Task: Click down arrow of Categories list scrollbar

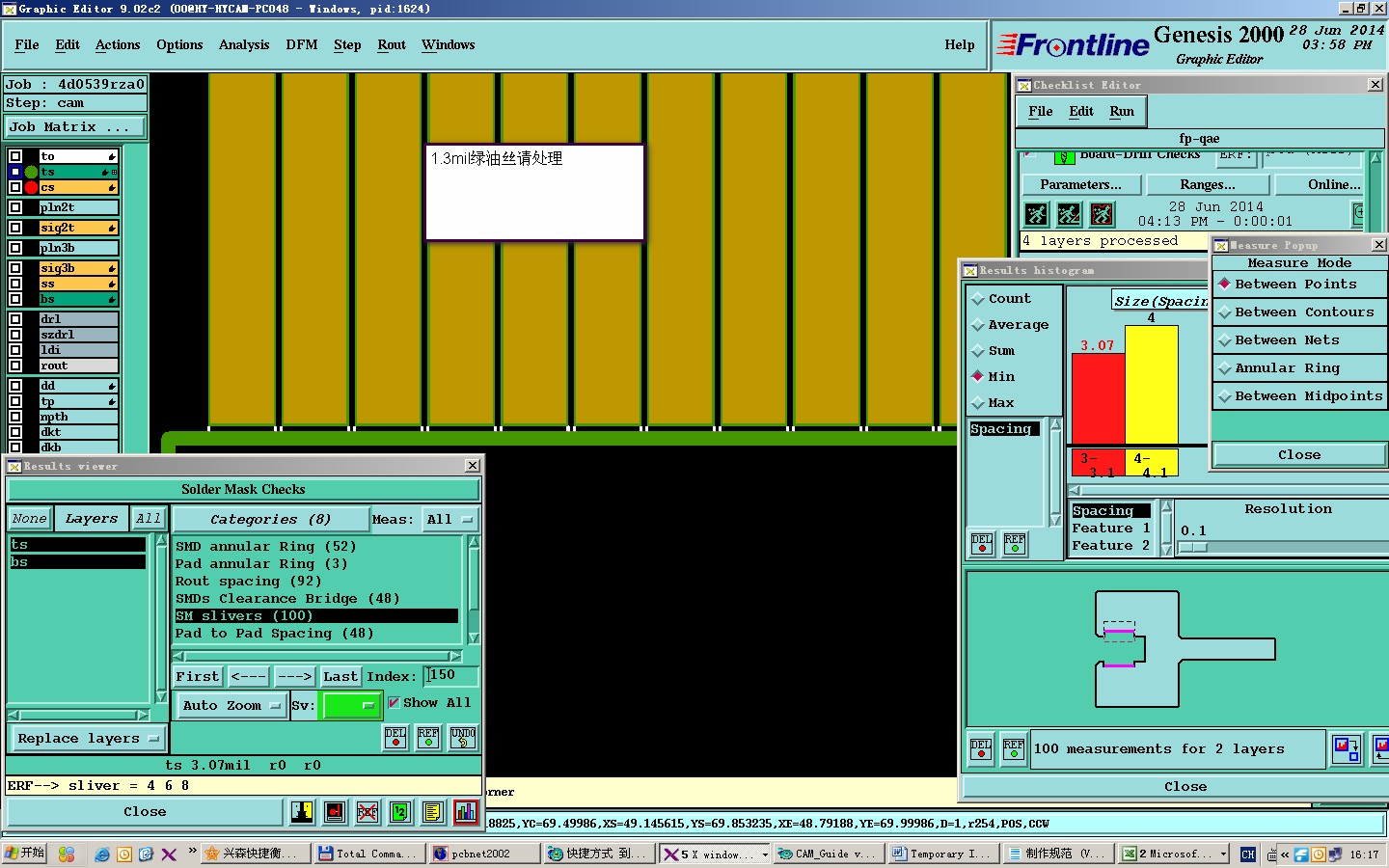Action: click(x=474, y=638)
